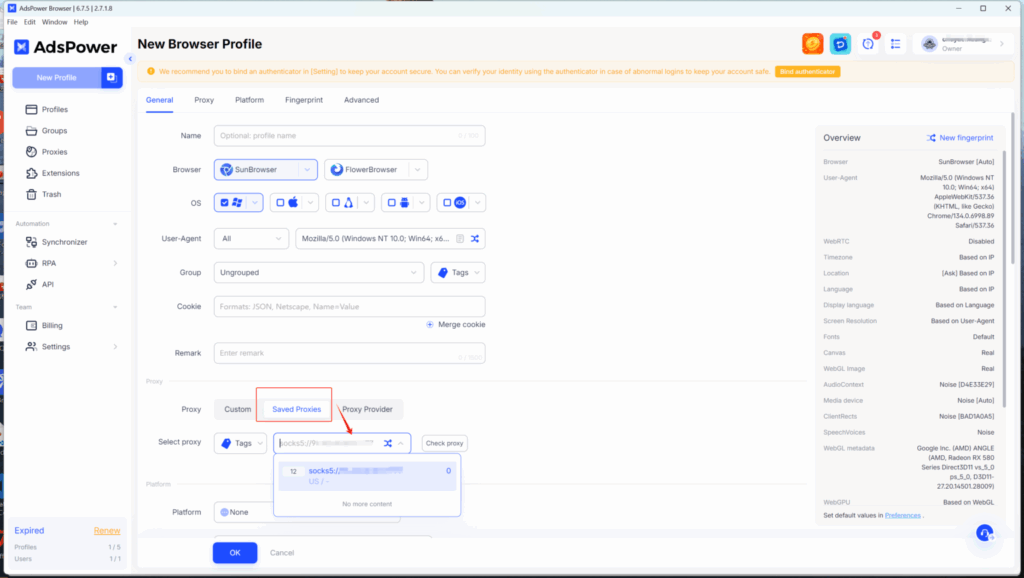Randomize the User-Agent string
The image size is (1024, 578).
coord(475,239)
